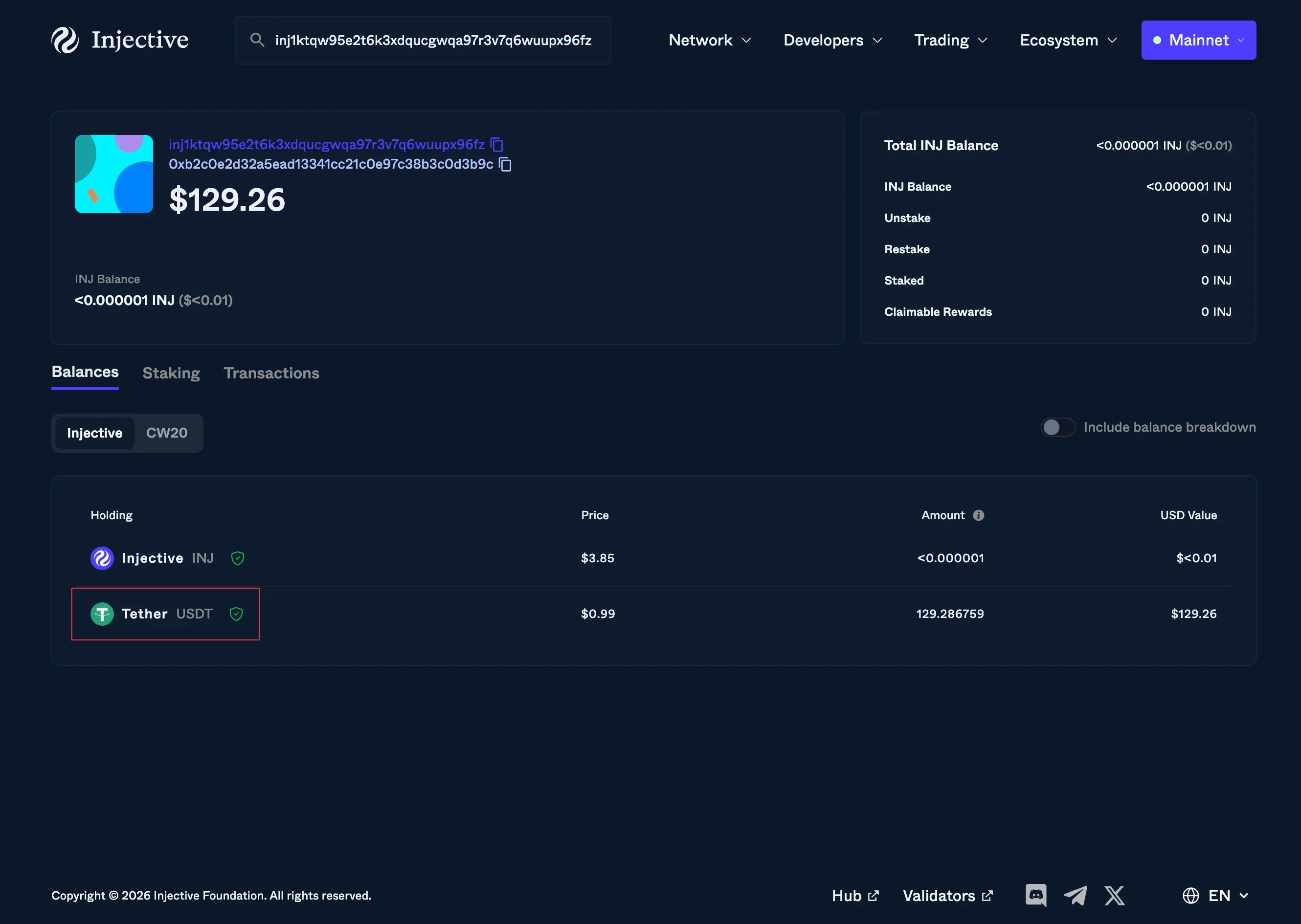Viewport: 1301px width, 924px height.
Task: Click the search magnifier icon
Action: click(x=257, y=40)
